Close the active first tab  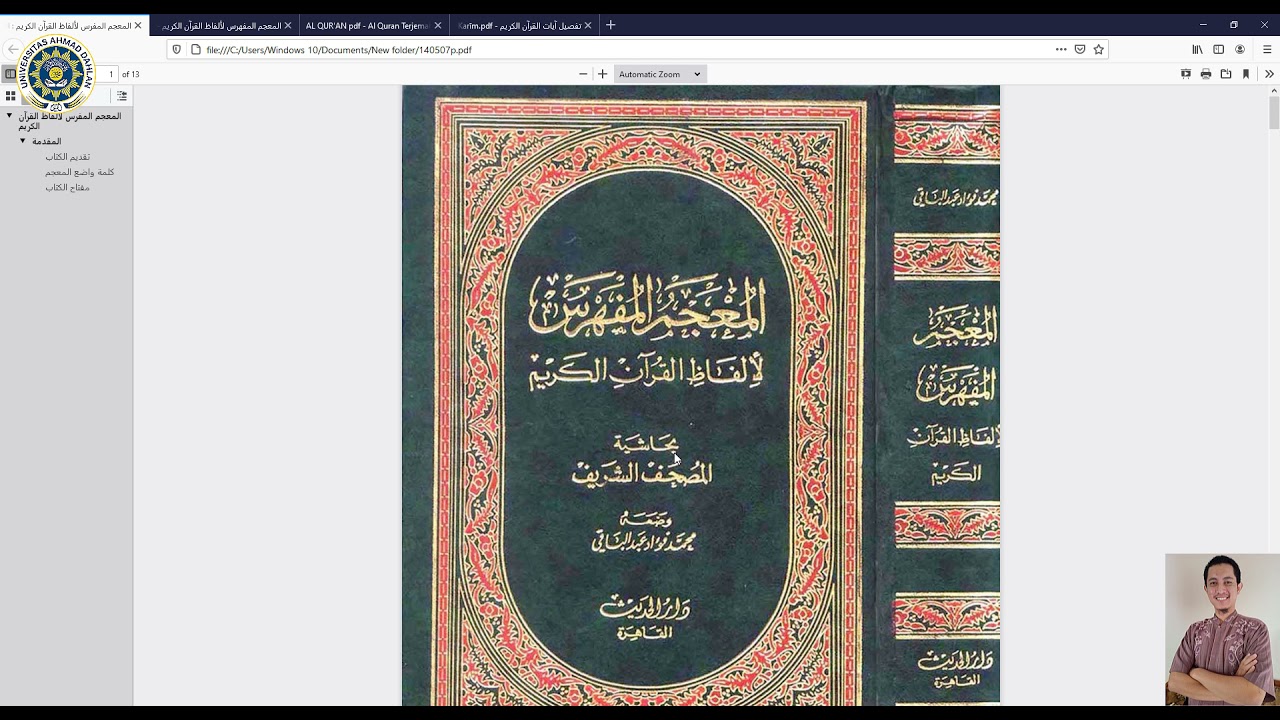[x=138, y=25]
